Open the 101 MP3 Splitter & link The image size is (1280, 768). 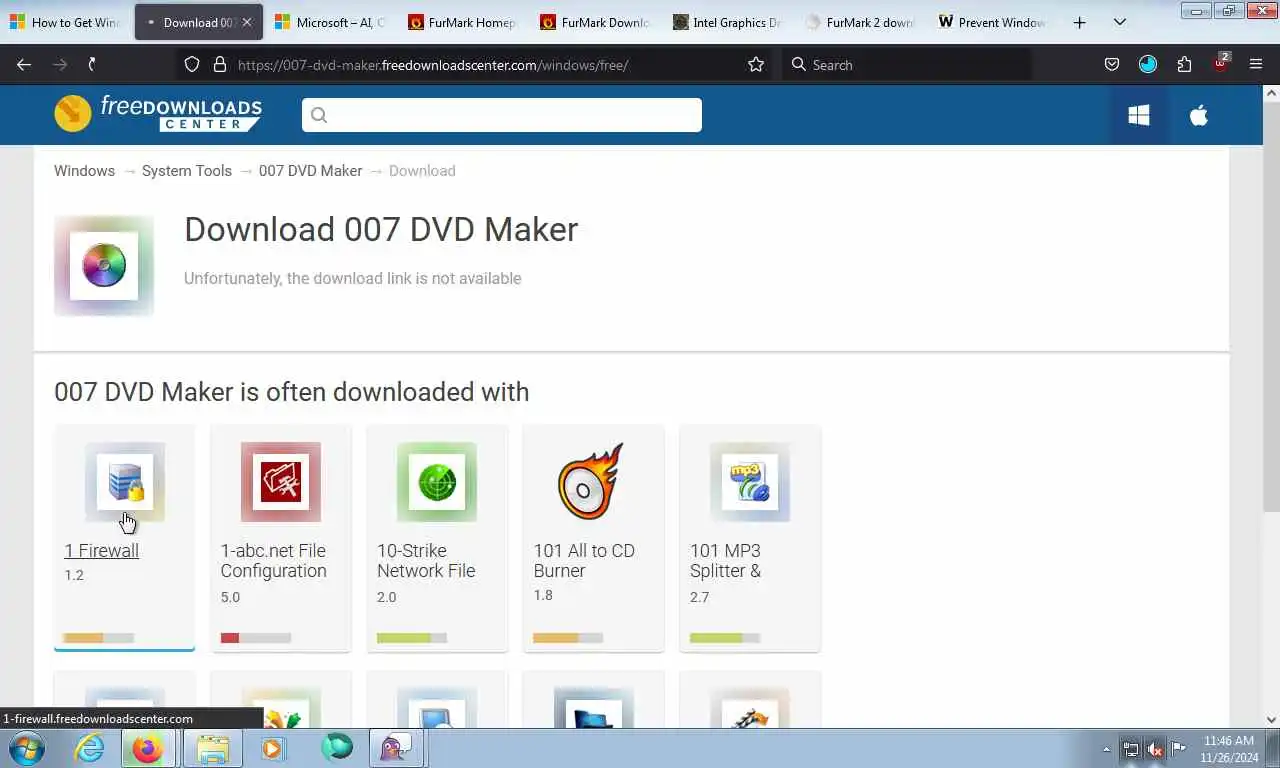(725, 560)
